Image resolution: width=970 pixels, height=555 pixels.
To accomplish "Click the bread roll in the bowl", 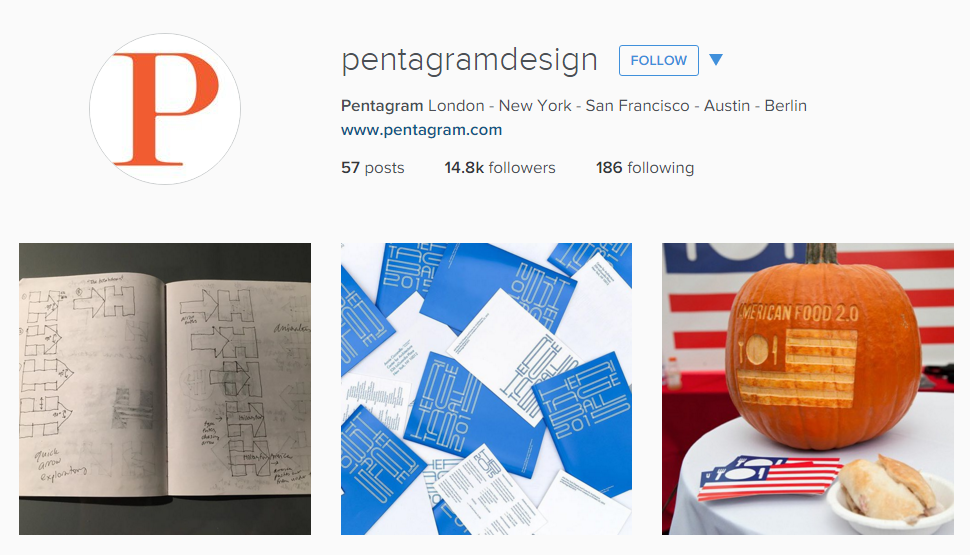I will coord(886,488).
